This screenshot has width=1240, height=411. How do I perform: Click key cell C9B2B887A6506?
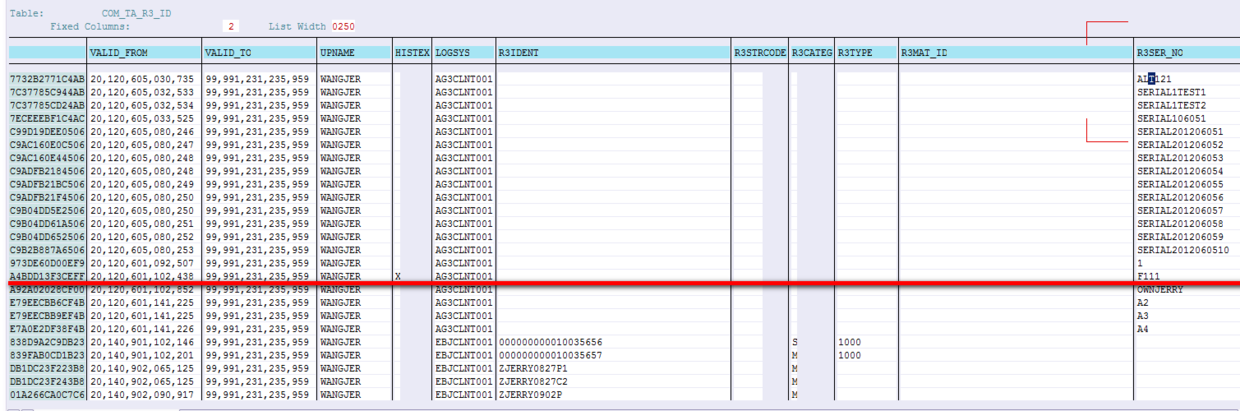(47, 250)
